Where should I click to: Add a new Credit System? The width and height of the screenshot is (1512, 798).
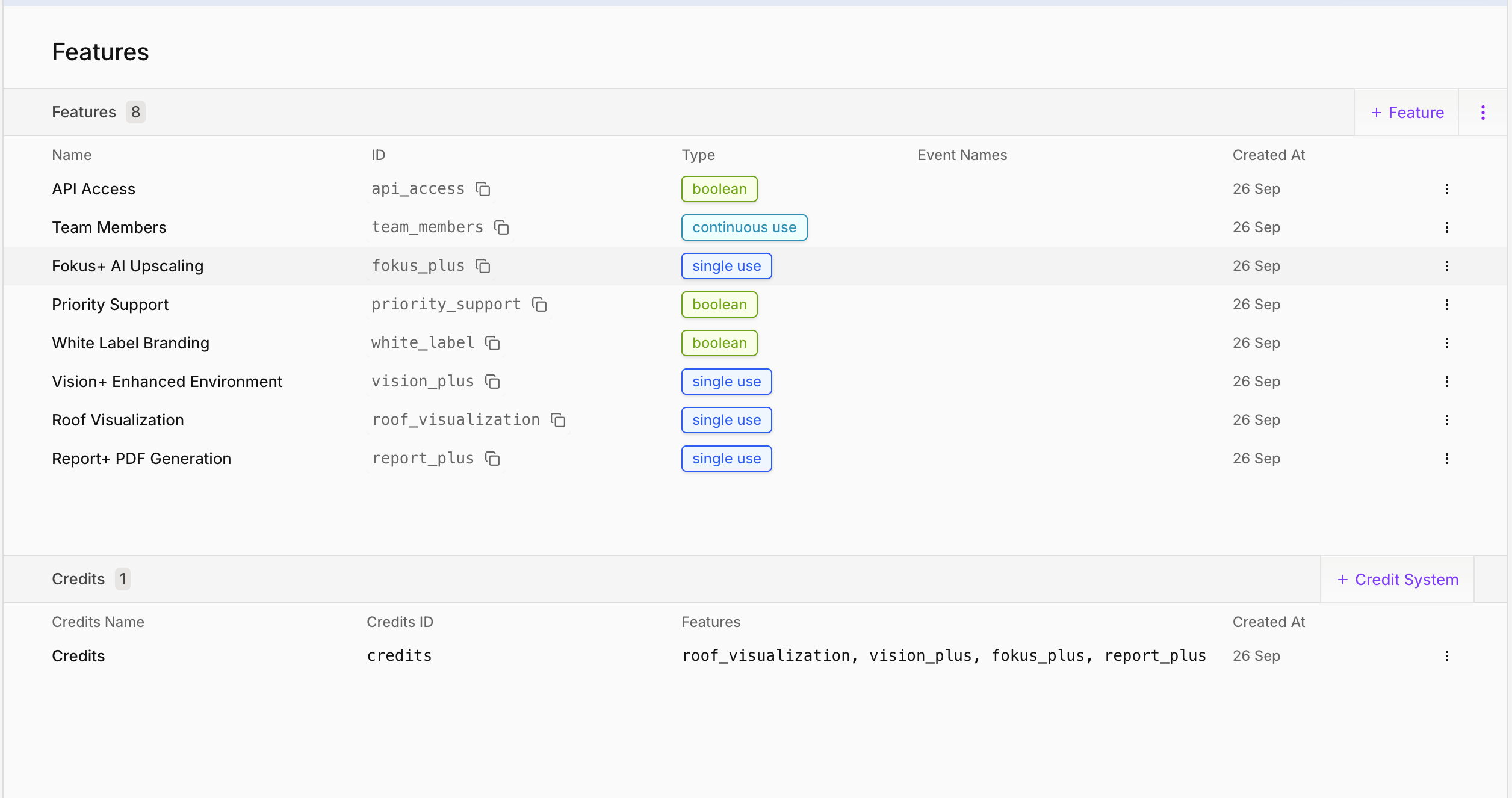click(x=1397, y=580)
